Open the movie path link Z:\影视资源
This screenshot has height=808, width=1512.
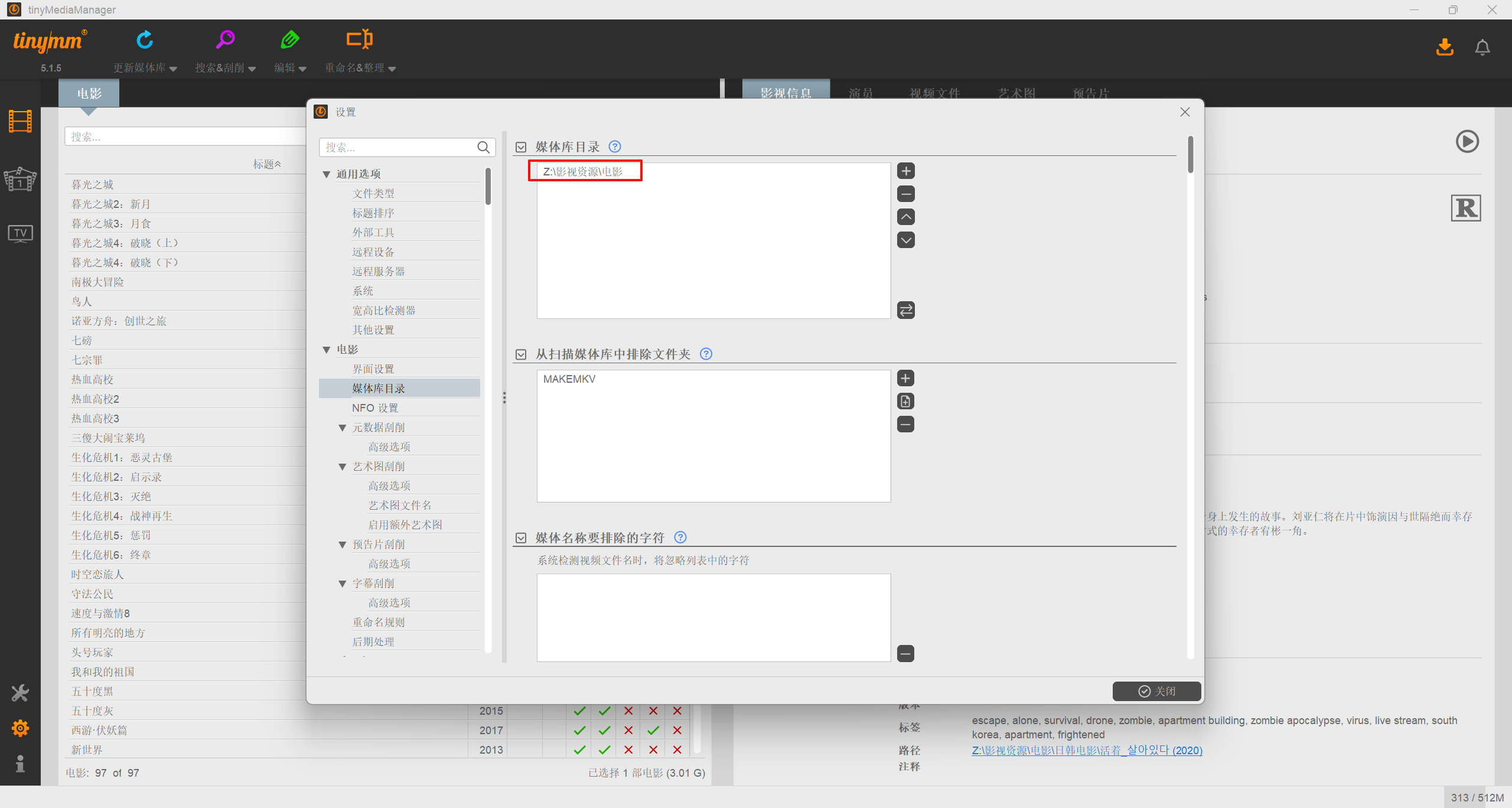point(1087,750)
